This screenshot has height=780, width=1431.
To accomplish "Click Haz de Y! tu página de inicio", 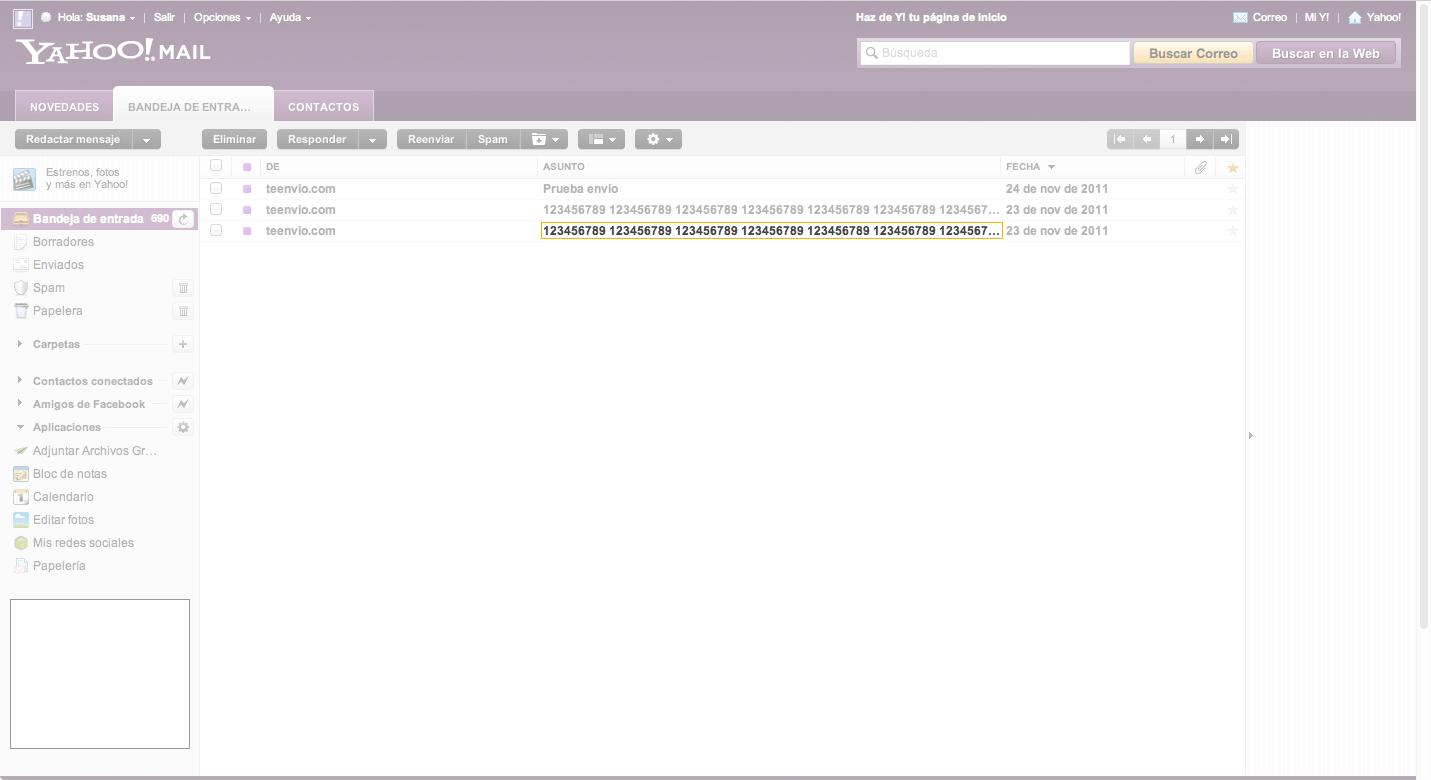I will coord(931,18).
